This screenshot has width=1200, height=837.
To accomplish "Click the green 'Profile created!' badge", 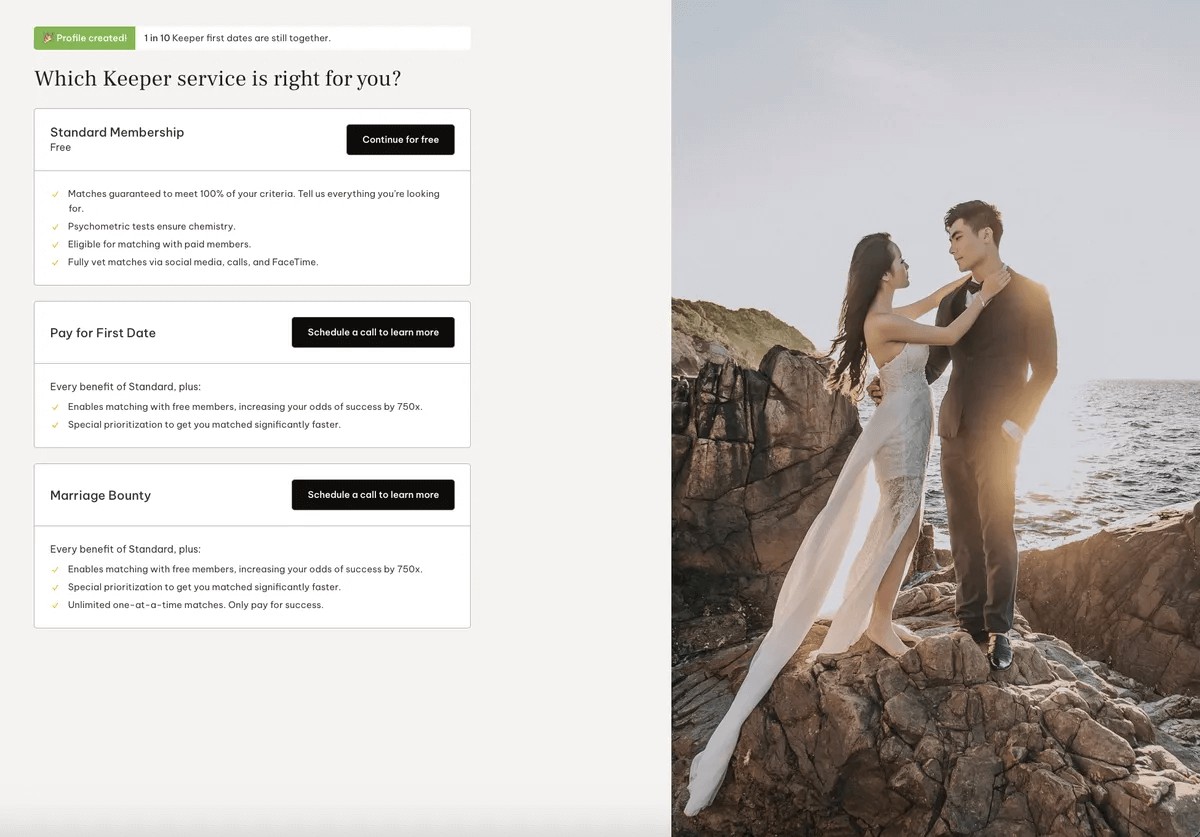I will (85, 38).
